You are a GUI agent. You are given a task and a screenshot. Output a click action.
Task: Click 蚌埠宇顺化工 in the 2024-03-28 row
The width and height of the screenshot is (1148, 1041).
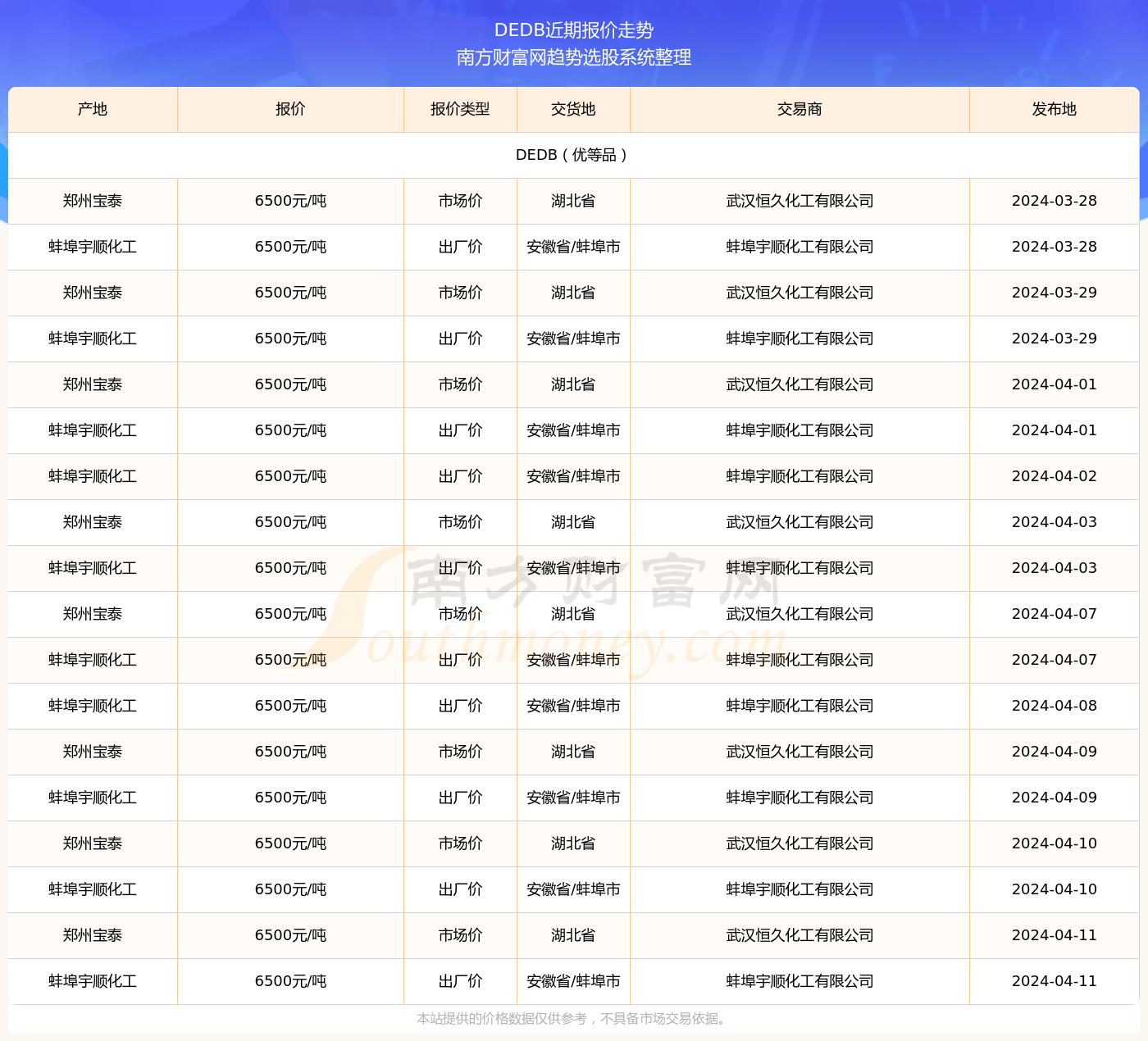coord(93,247)
